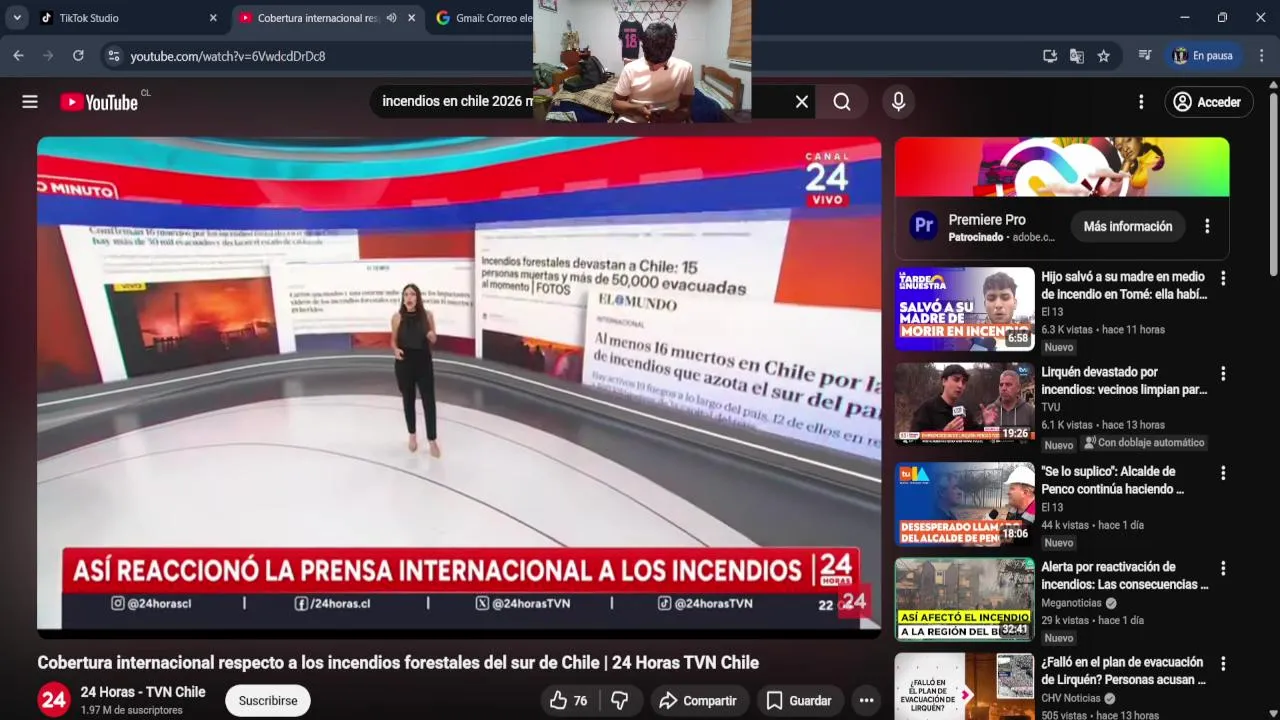Open 'Alerta por reactivación de incendios' thumbnail

pos(965,599)
